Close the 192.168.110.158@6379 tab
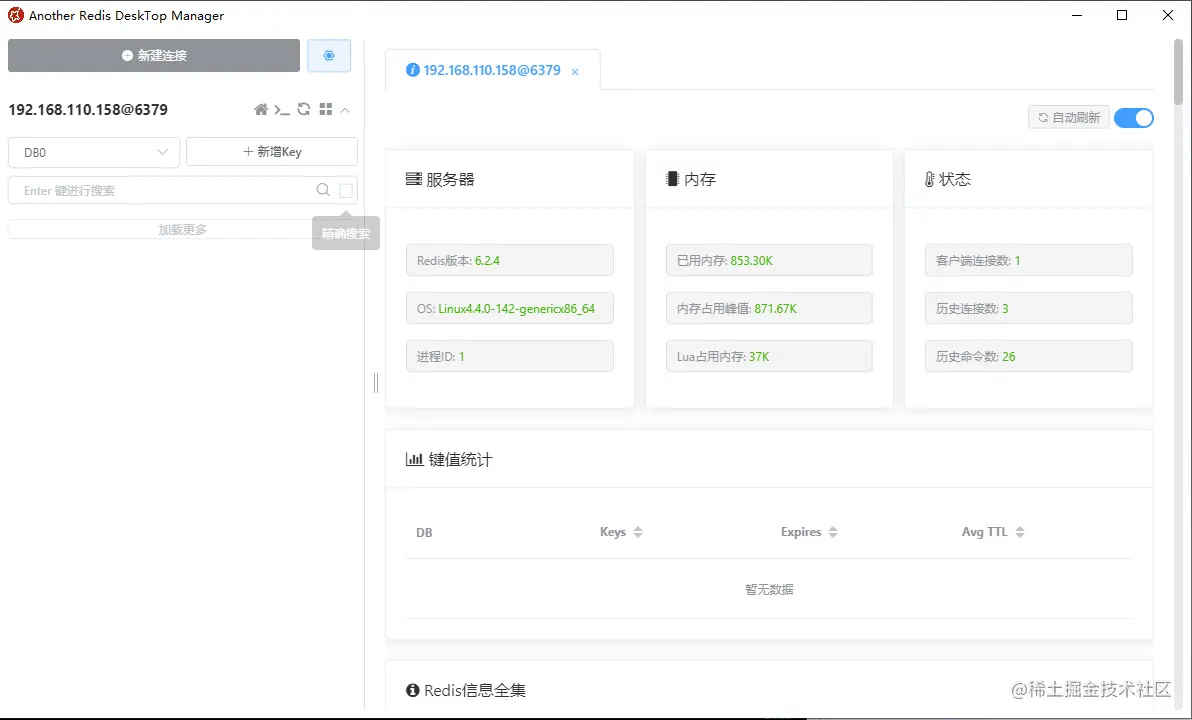This screenshot has width=1192, height=720. click(x=575, y=71)
